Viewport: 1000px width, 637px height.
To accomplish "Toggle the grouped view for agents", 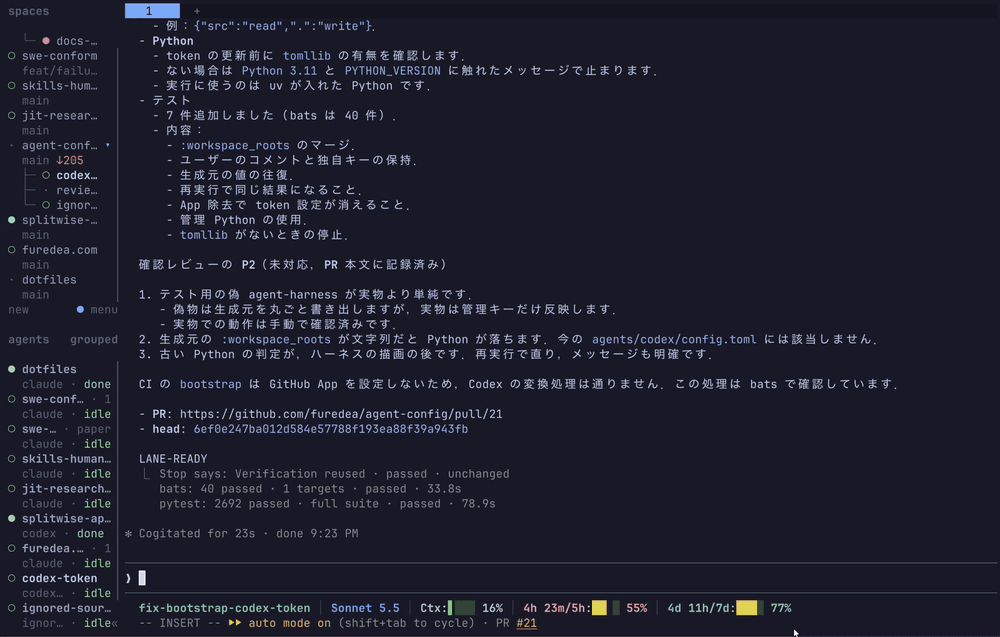I will (x=94, y=339).
